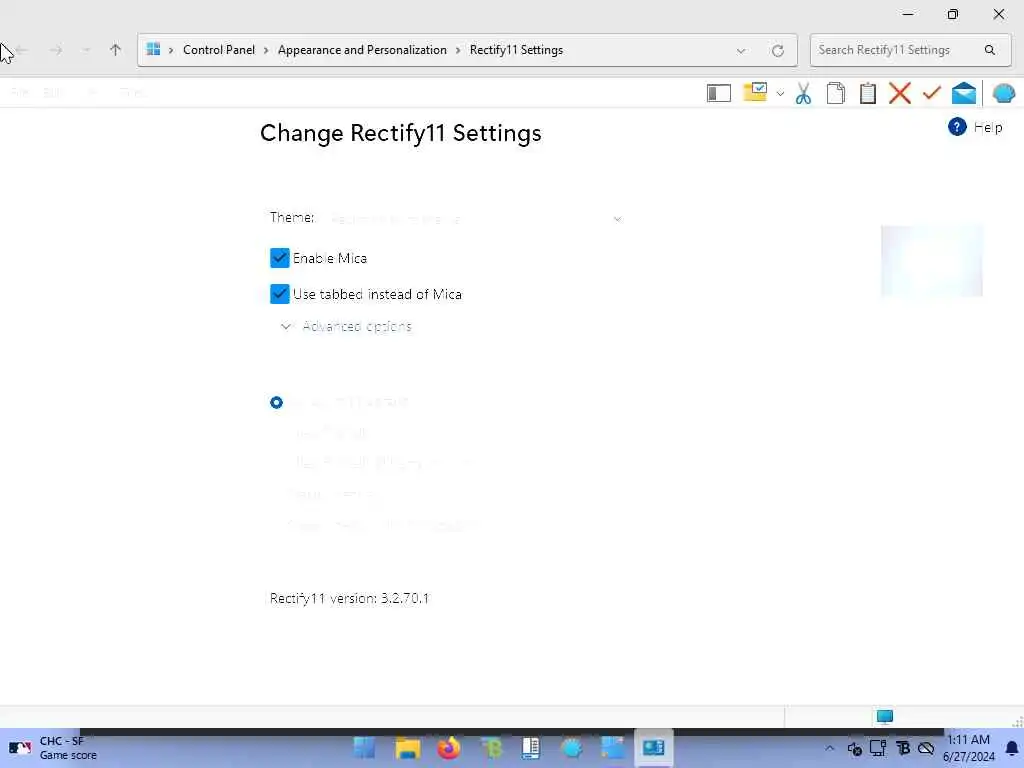Click the red X Delete icon
This screenshot has width=1024, height=768.
pyautogui.click(x=899, y=93)
